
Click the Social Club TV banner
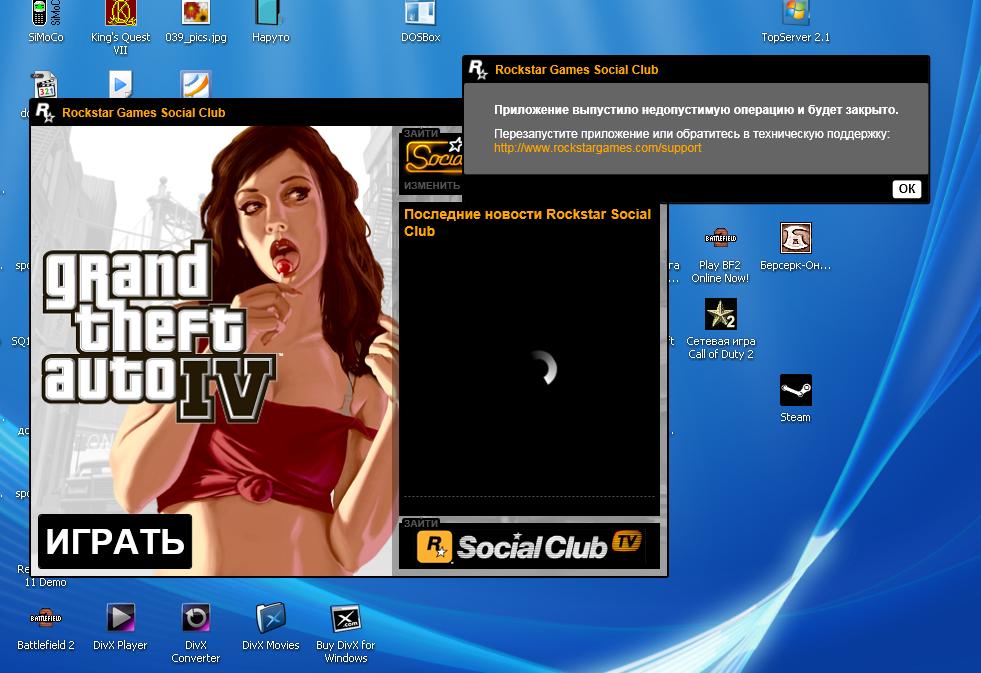coord(529,545)
